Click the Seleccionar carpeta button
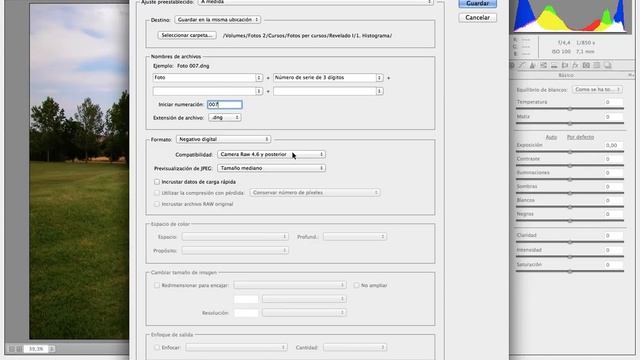 [187, 35]
